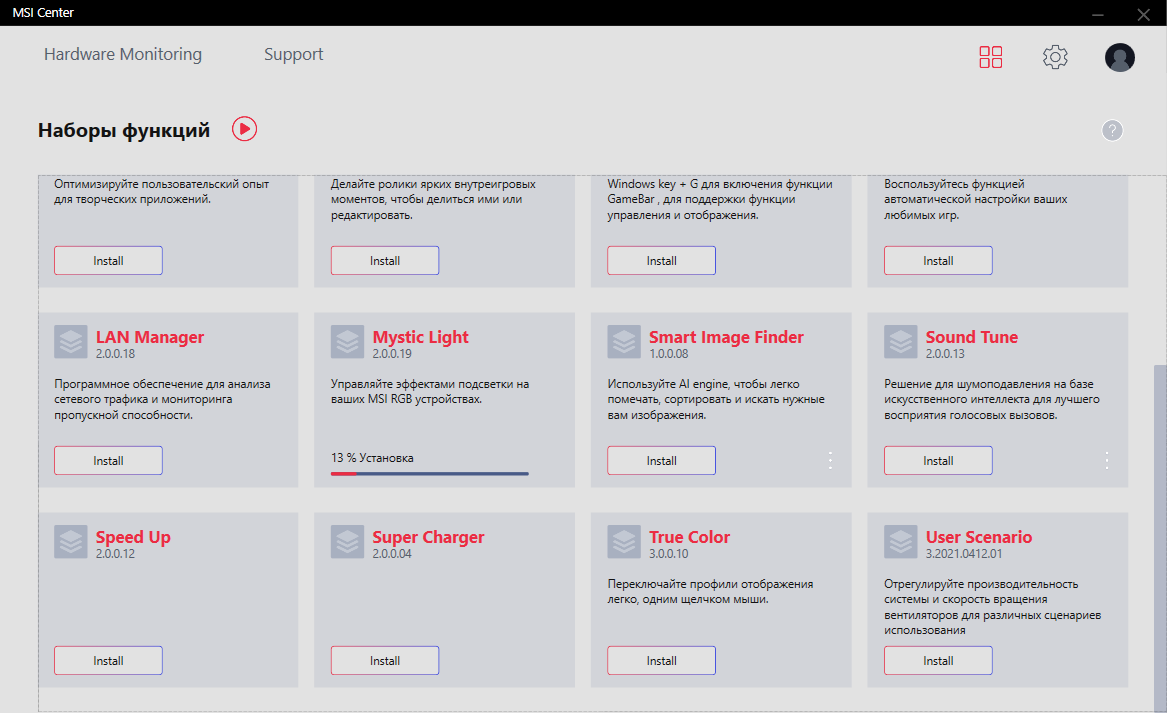Open Sound Tune more options dots

pos(1107,461)
